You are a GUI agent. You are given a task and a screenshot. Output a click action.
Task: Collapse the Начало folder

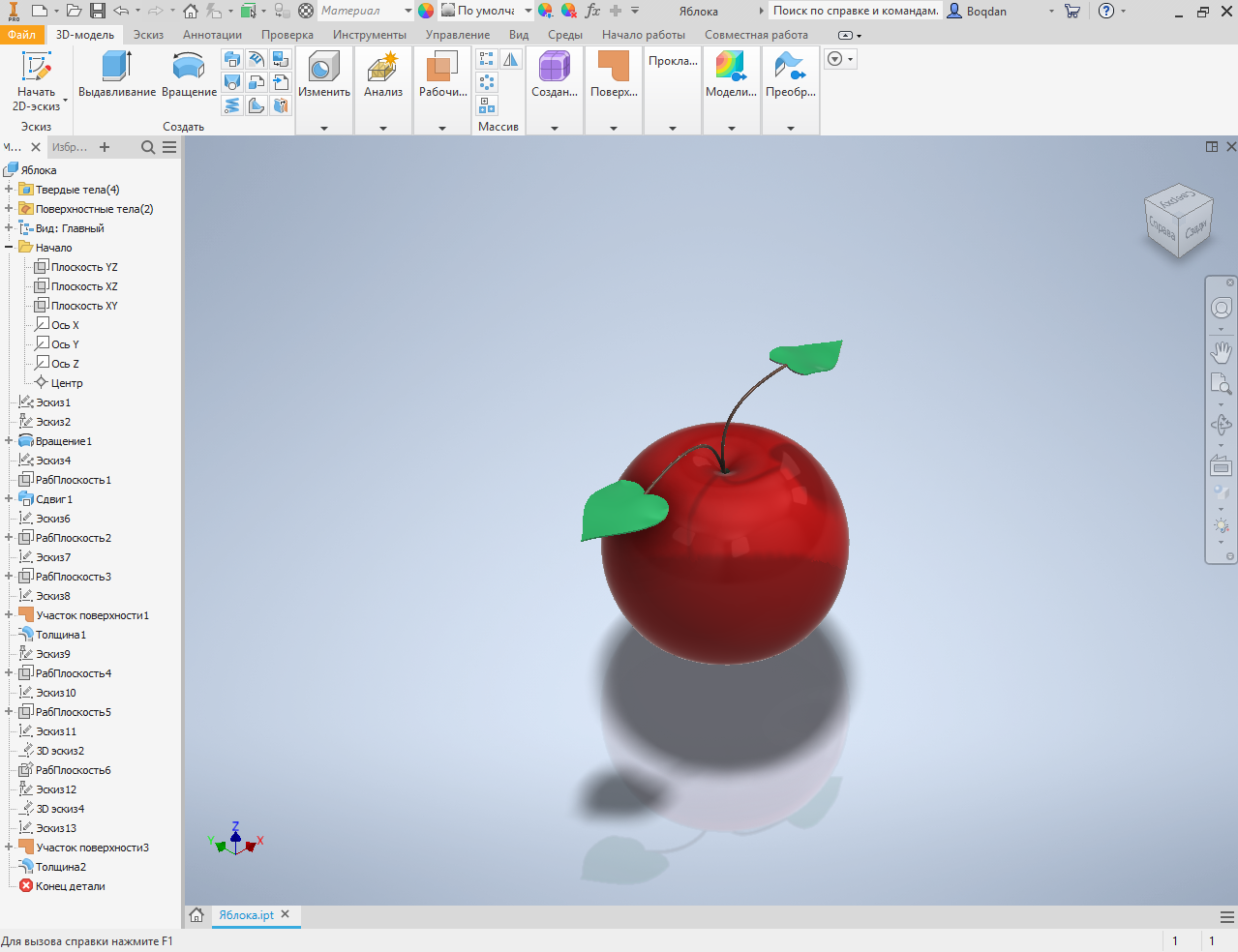[9, 247]
